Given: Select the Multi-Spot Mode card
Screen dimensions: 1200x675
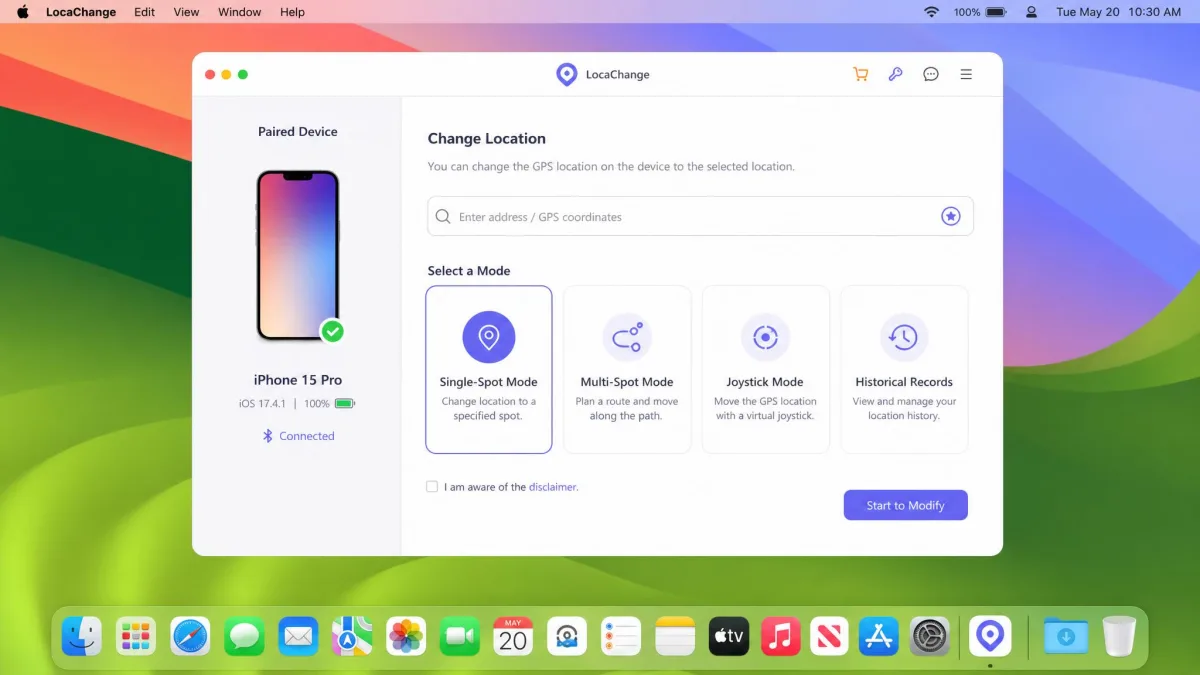Looking at the screenshot, I should pyautogui.click(x=627, y=370).
